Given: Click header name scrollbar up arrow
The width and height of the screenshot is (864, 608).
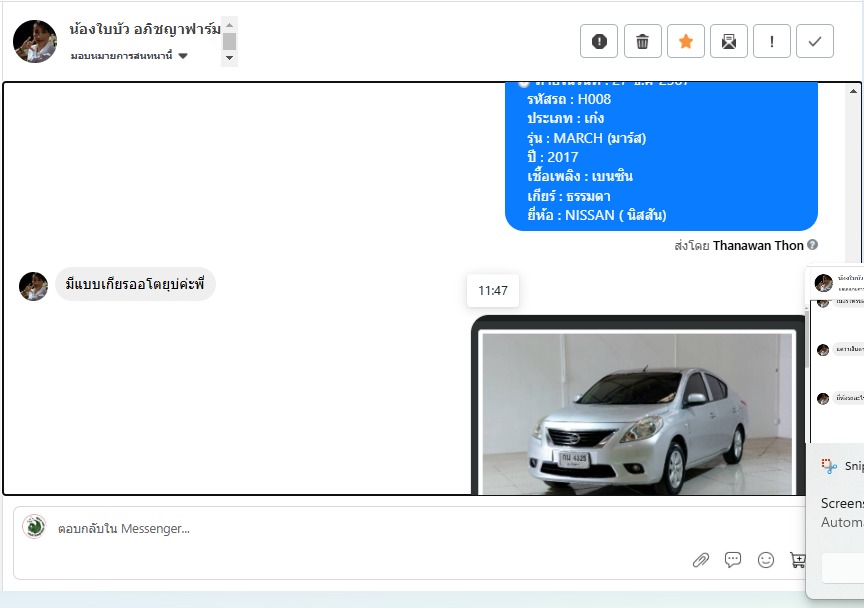Looking at the screenshot, I should [230, 25].
